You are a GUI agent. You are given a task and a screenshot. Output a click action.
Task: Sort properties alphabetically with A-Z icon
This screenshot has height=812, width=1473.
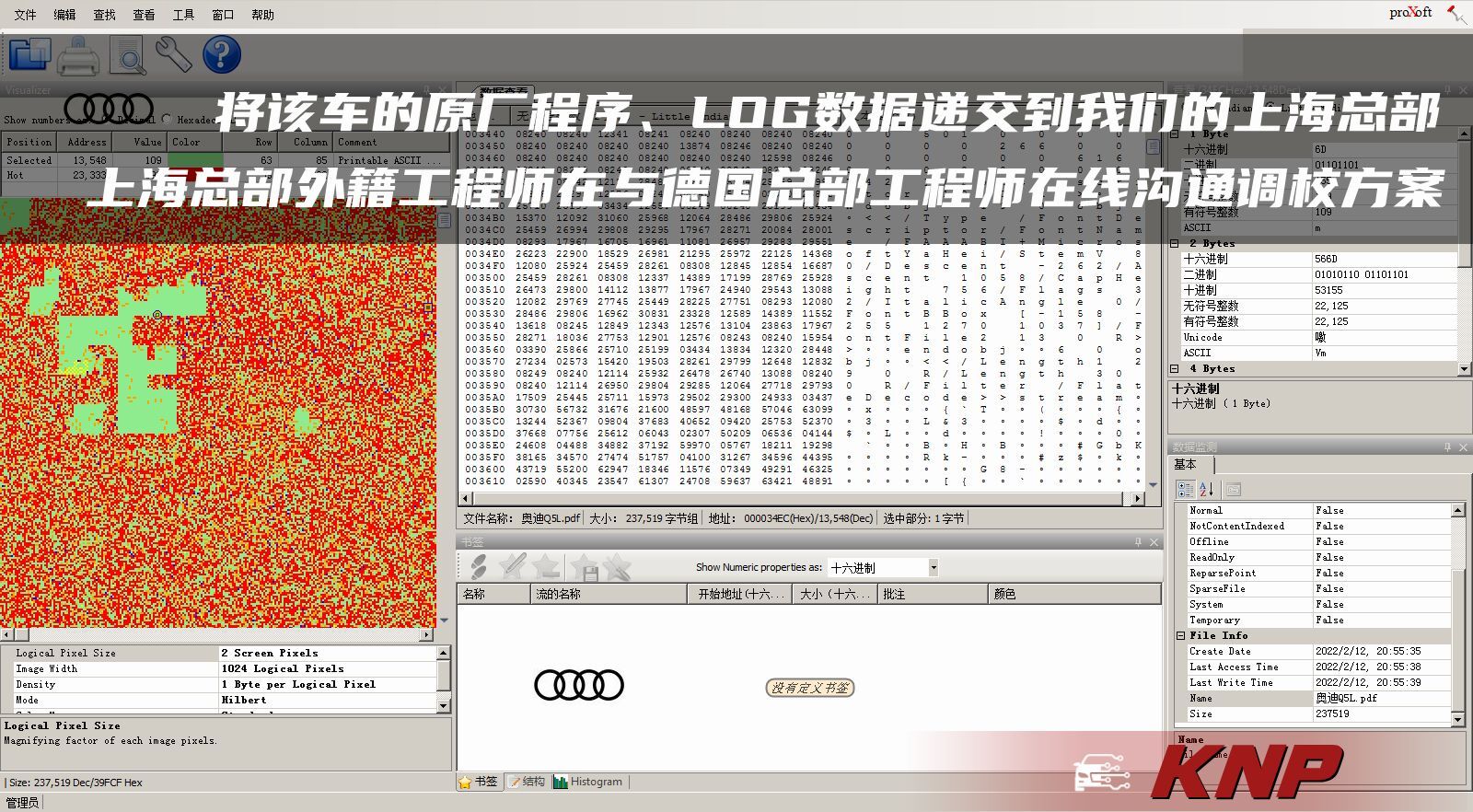pos(1208,490)
